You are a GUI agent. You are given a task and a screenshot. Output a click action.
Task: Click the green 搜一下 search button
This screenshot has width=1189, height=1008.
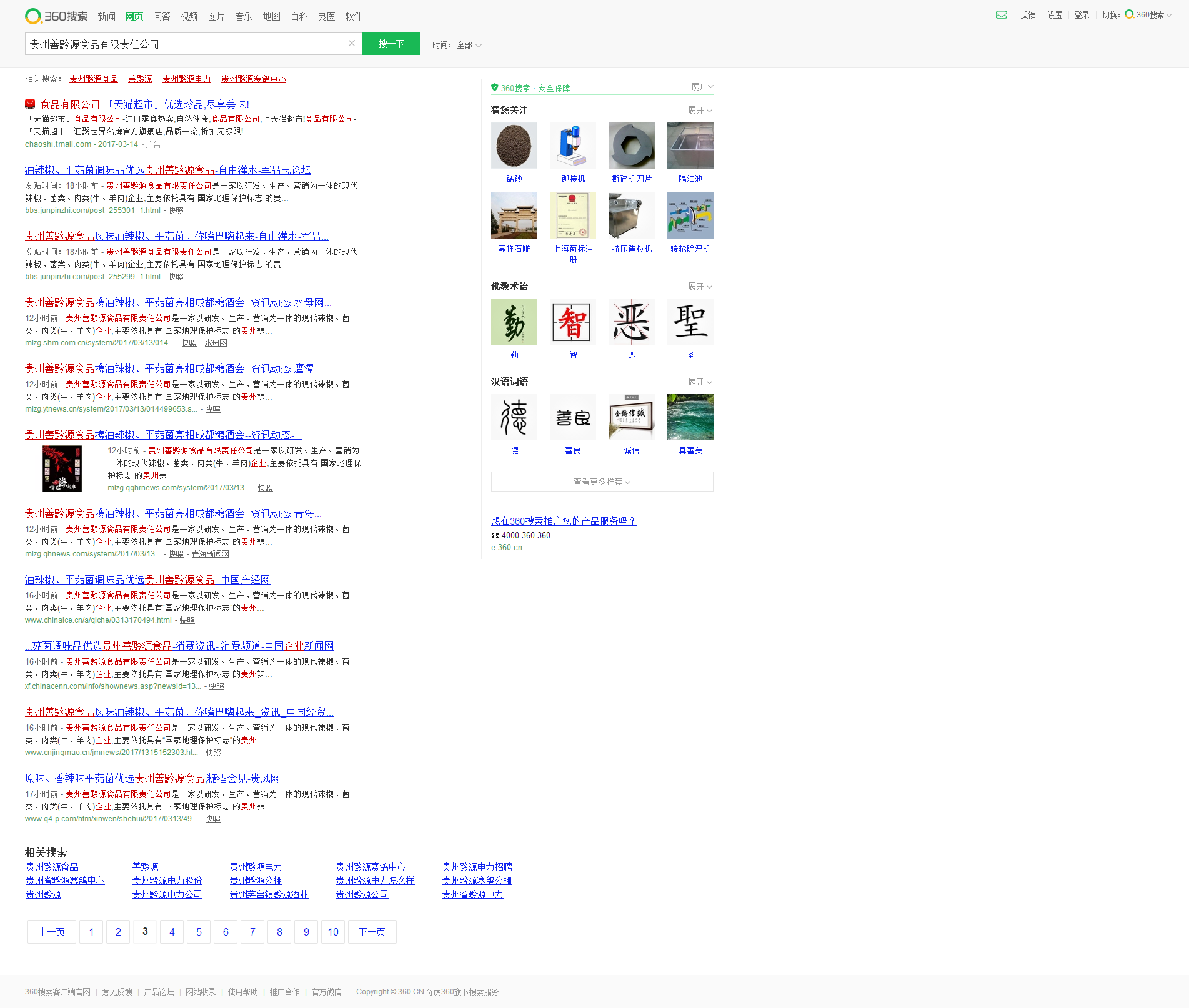click(391, 44)
